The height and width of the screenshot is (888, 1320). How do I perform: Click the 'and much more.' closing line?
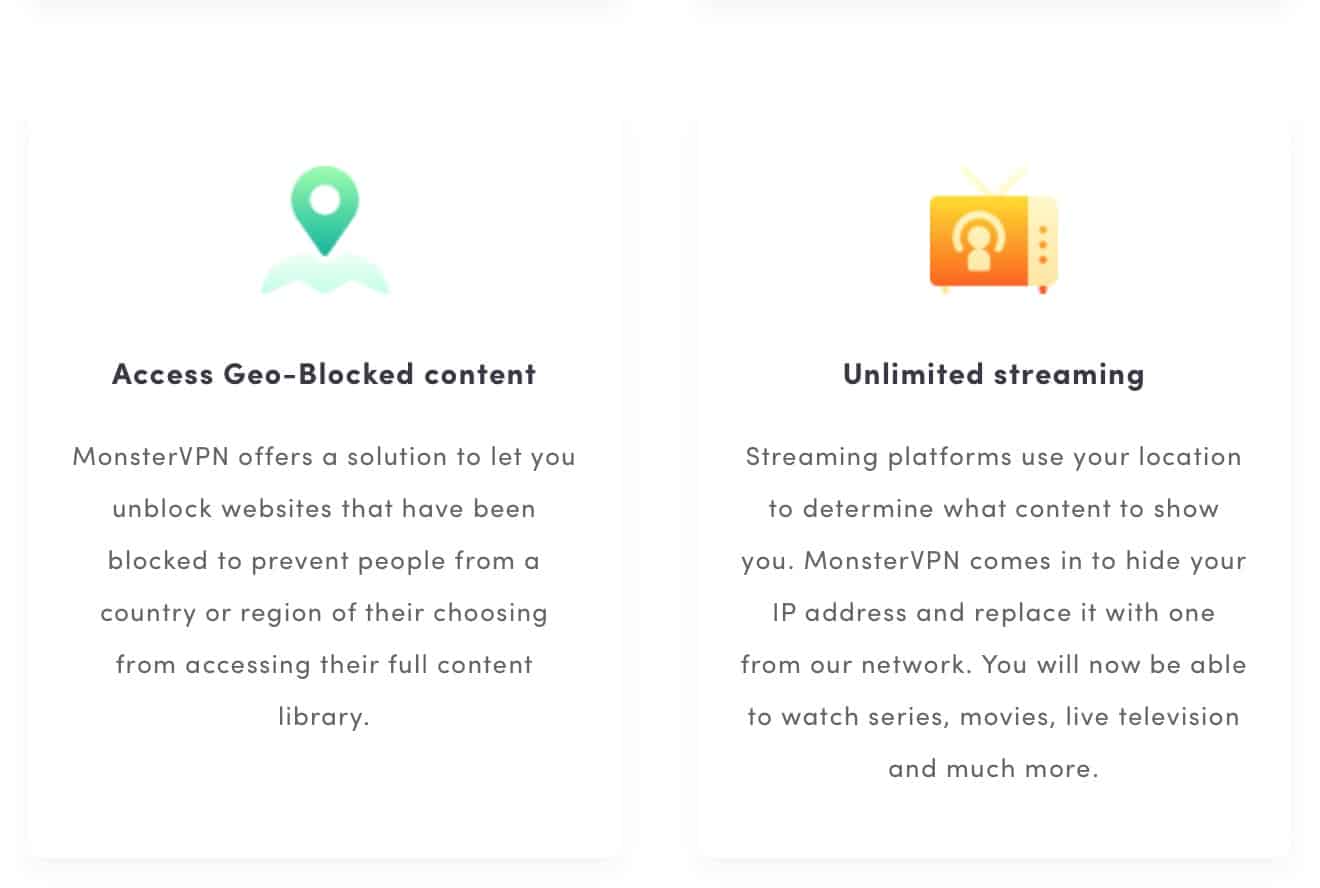click(x=994, y=769)
